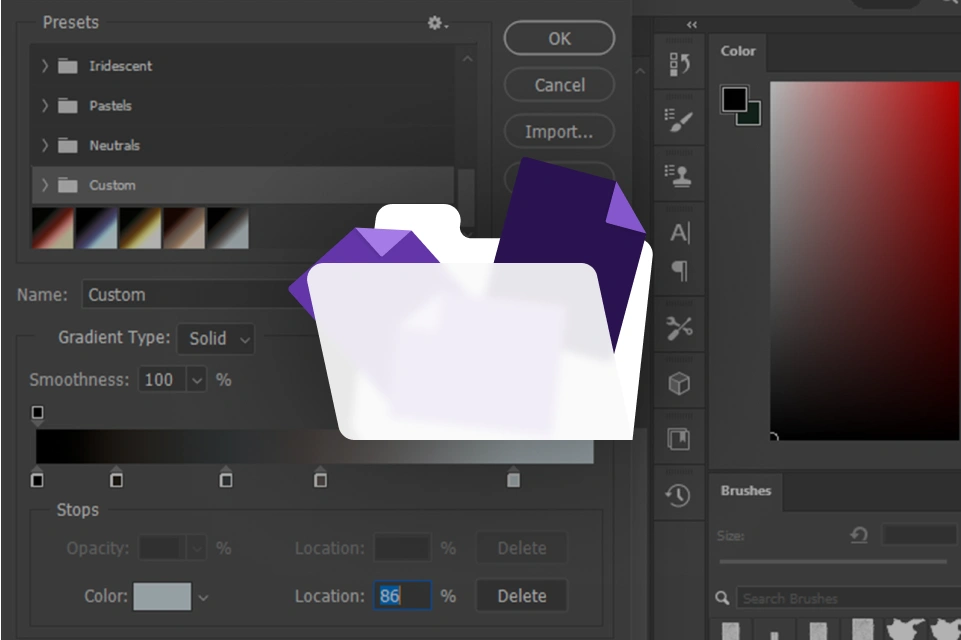The image size is (961, 640).
Task: Select the first red-tinted gradient preset thumbnail
Action: pyautogui.click(x=53, y=228)
